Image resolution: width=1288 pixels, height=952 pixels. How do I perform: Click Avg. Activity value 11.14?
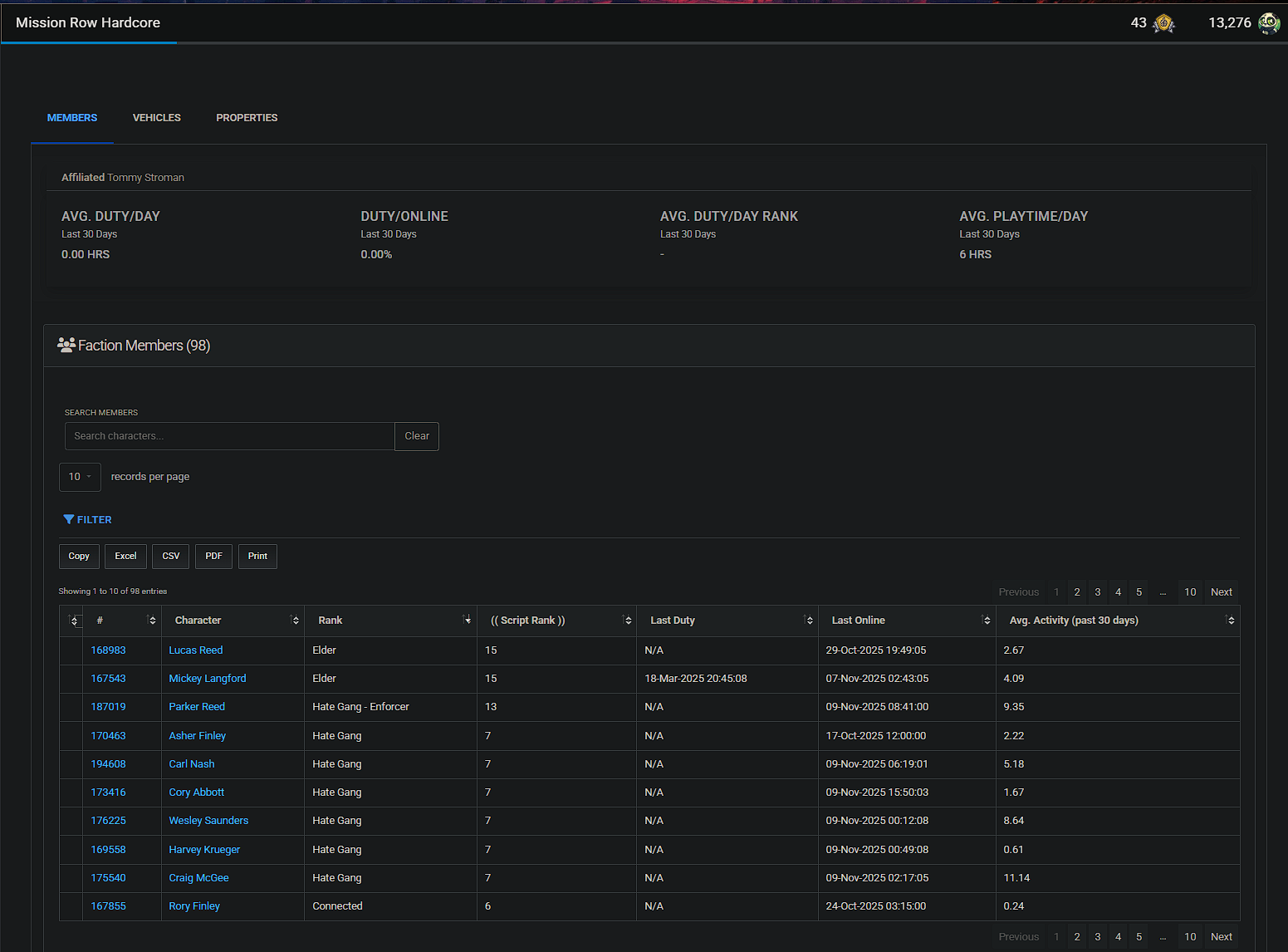[x=1016, y=878]
